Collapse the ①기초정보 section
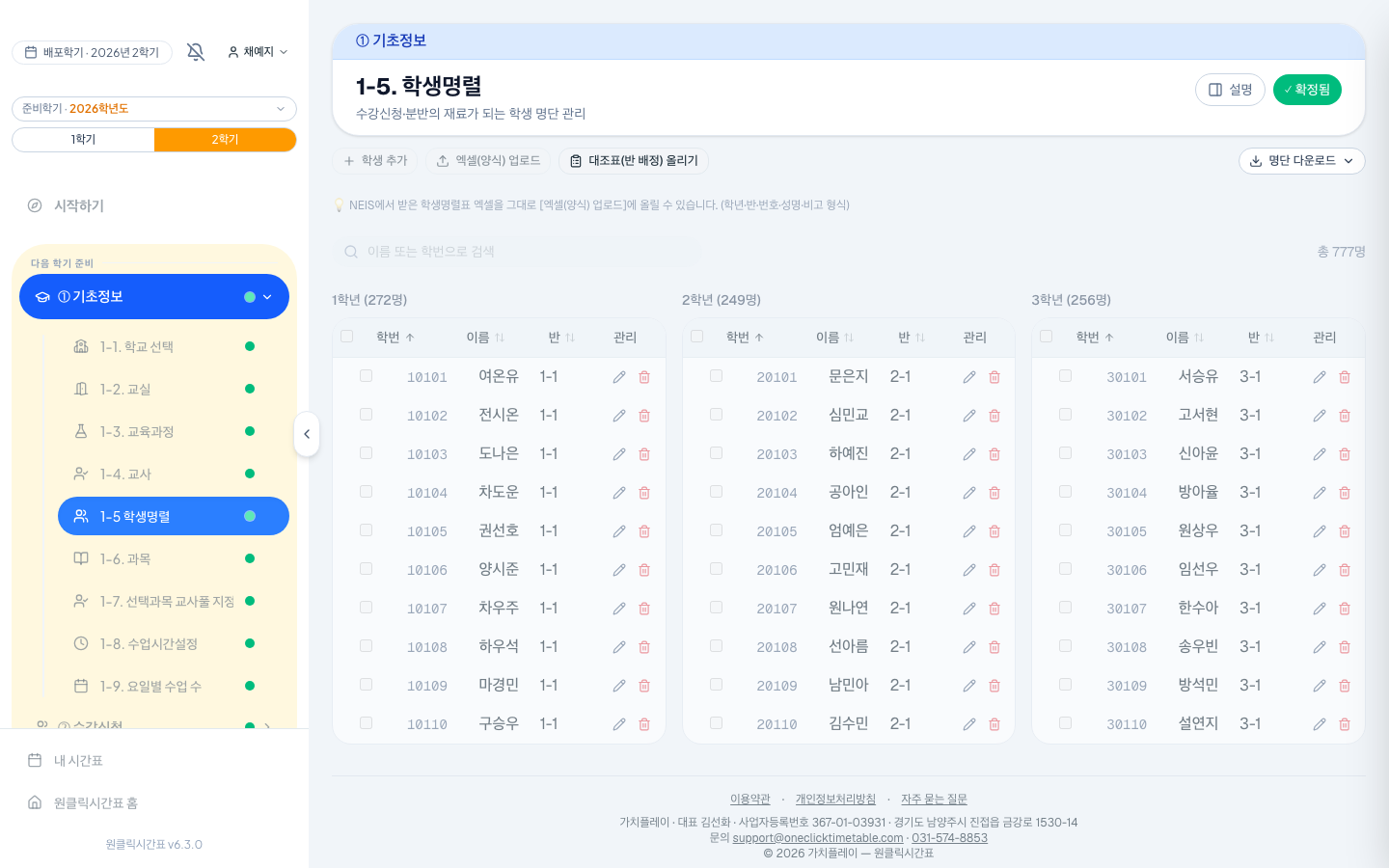 click(x=154, y=297)
